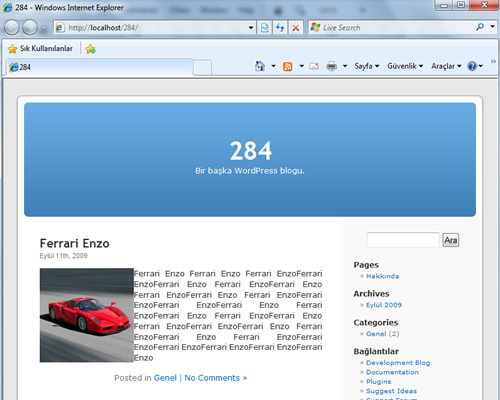Click the Categories sidebar heading
Screen dimensions: 500x400
click(x=376, y=322)
